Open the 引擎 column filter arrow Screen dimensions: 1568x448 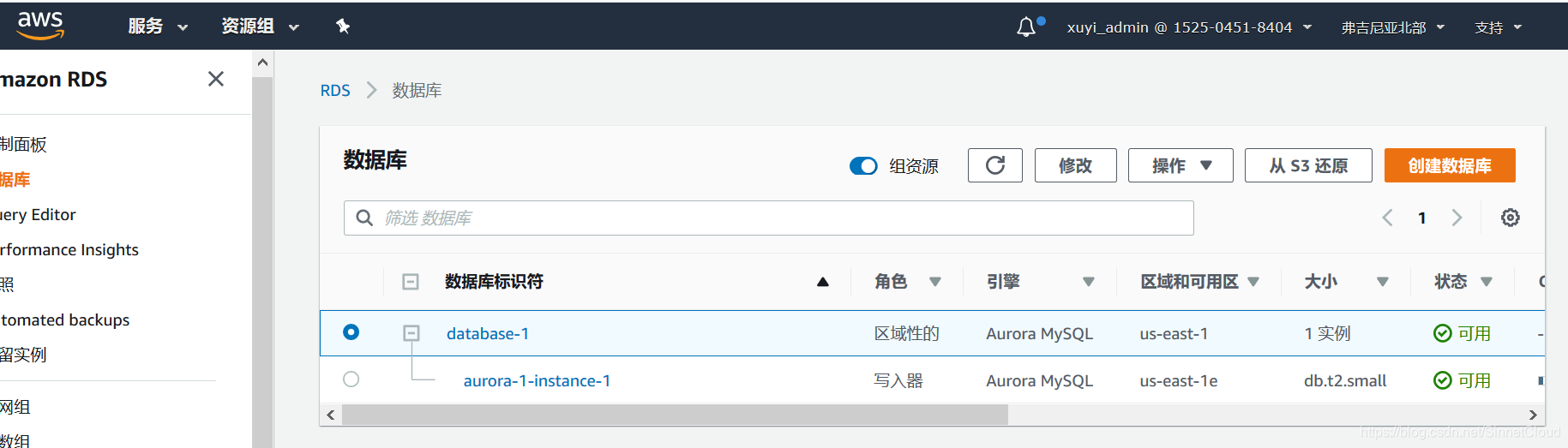click(1089, 282)
